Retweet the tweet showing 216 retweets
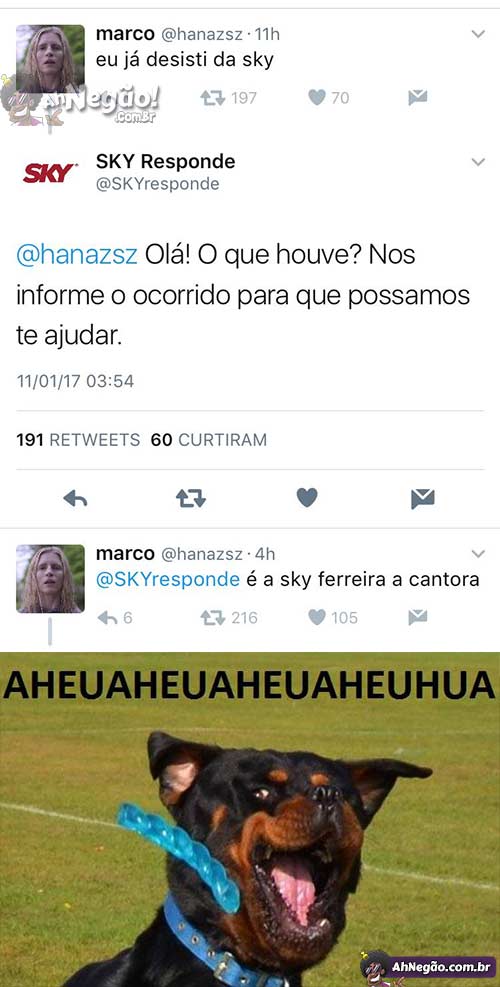This screenshot has width=500, height=987. (x=213, y=618)
